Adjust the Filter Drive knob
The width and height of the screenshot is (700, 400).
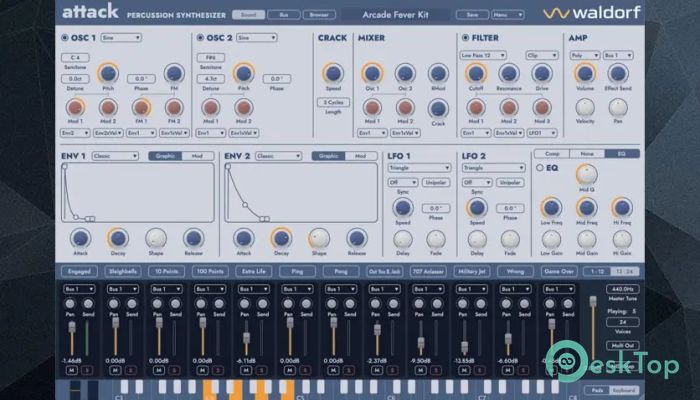pyautogui.click(x=542, y=73)
